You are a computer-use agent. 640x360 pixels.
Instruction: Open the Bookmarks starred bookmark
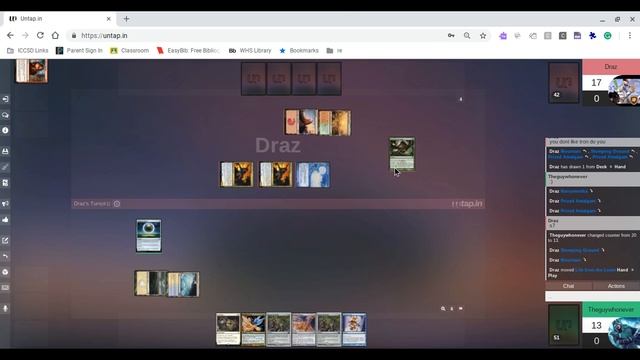point(299,51)
